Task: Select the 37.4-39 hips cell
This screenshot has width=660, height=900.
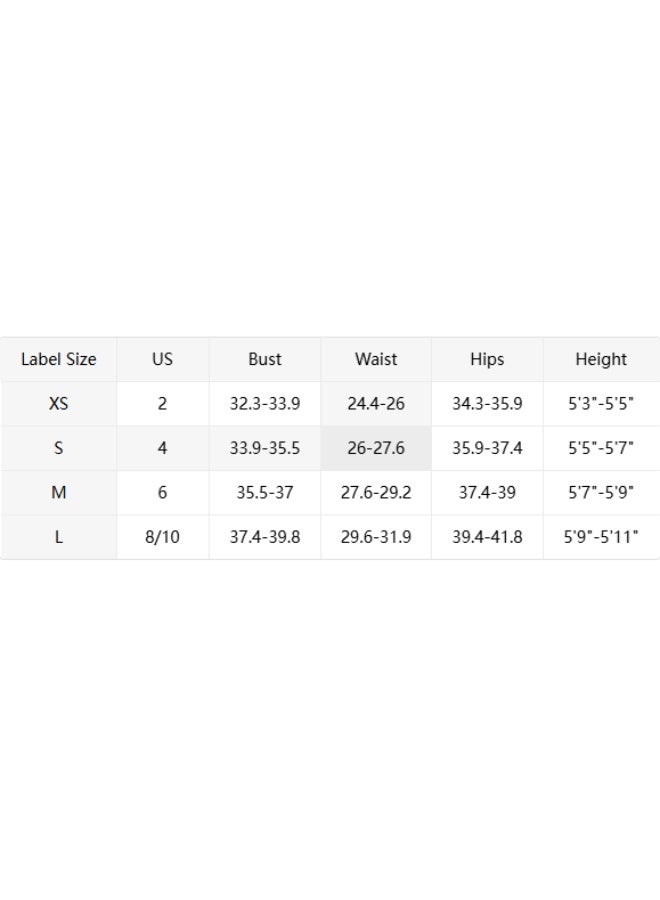Action: click(x=487, y=492)
